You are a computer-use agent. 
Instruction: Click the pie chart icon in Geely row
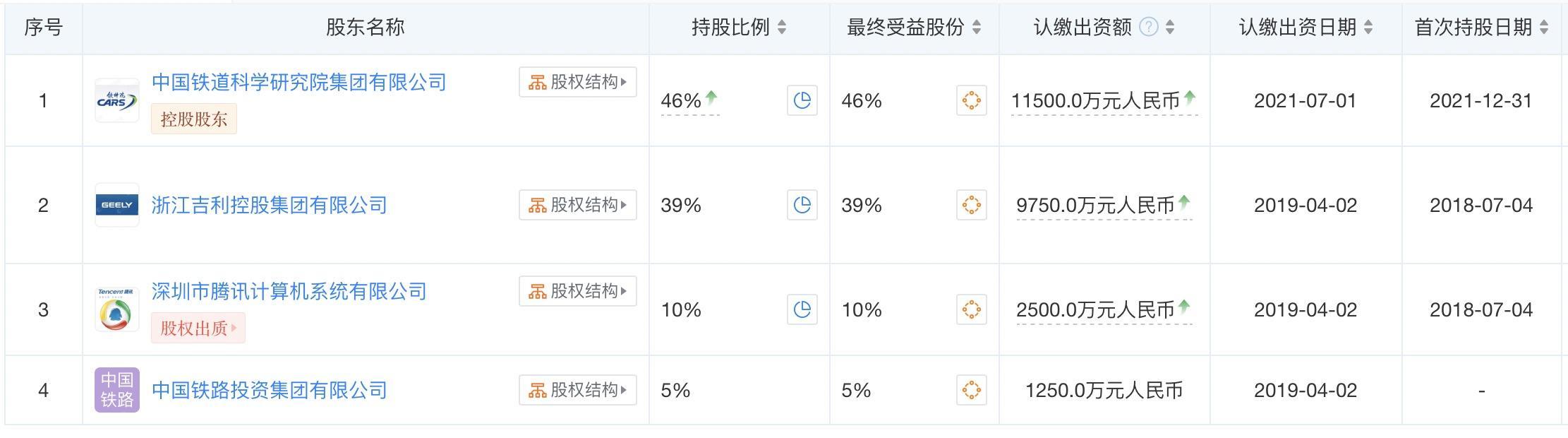click(x=802, y=205)
